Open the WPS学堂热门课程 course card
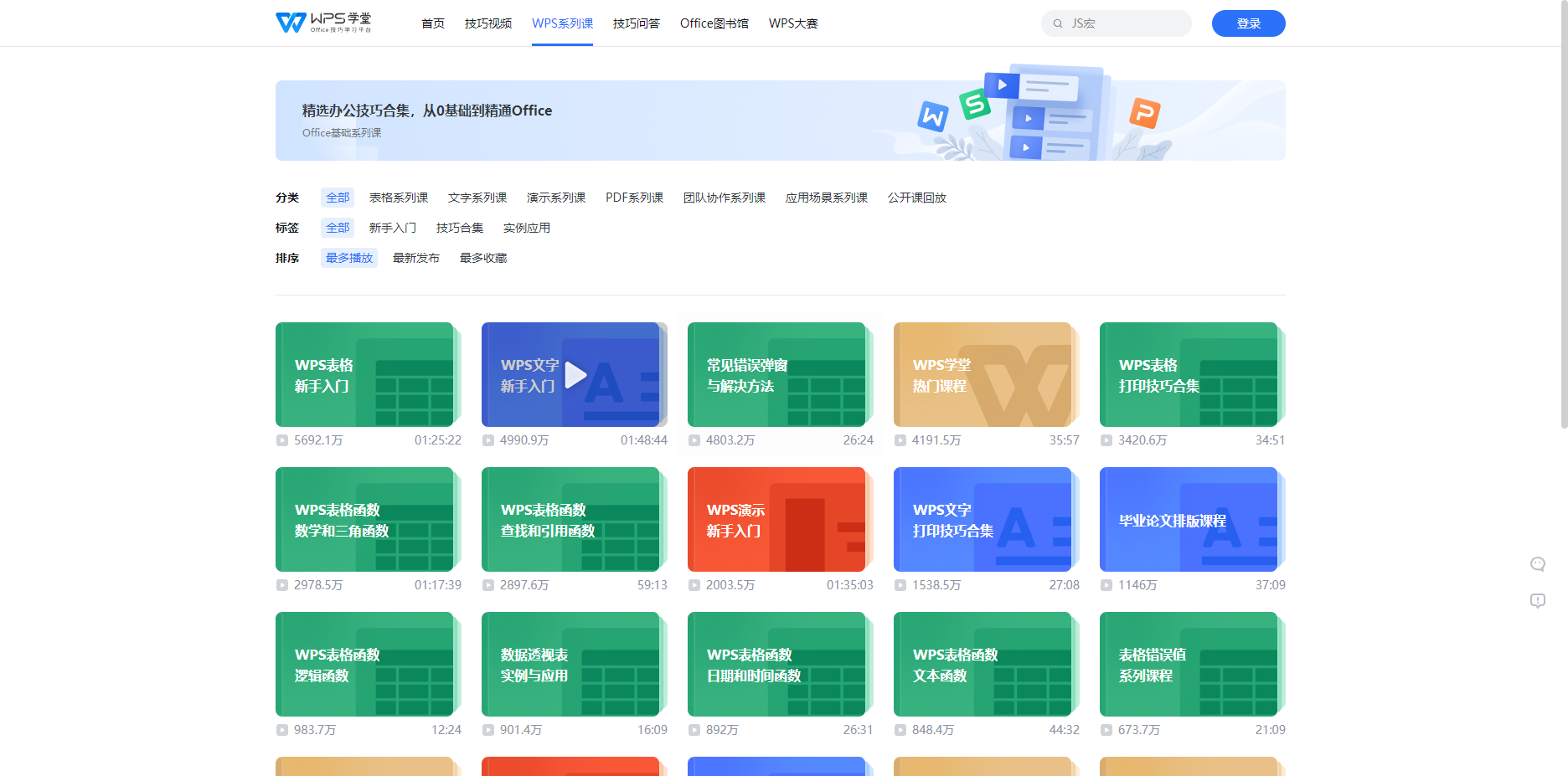This screenshot has width=1568, height=776. 987,375
